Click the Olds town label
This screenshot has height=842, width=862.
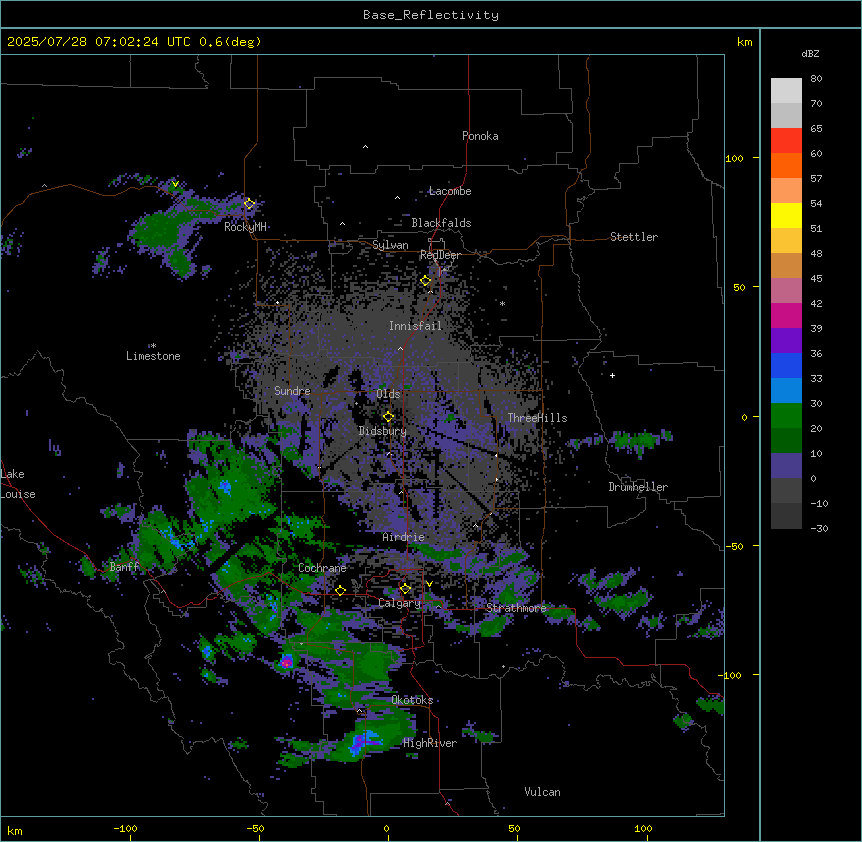(388, 394)
